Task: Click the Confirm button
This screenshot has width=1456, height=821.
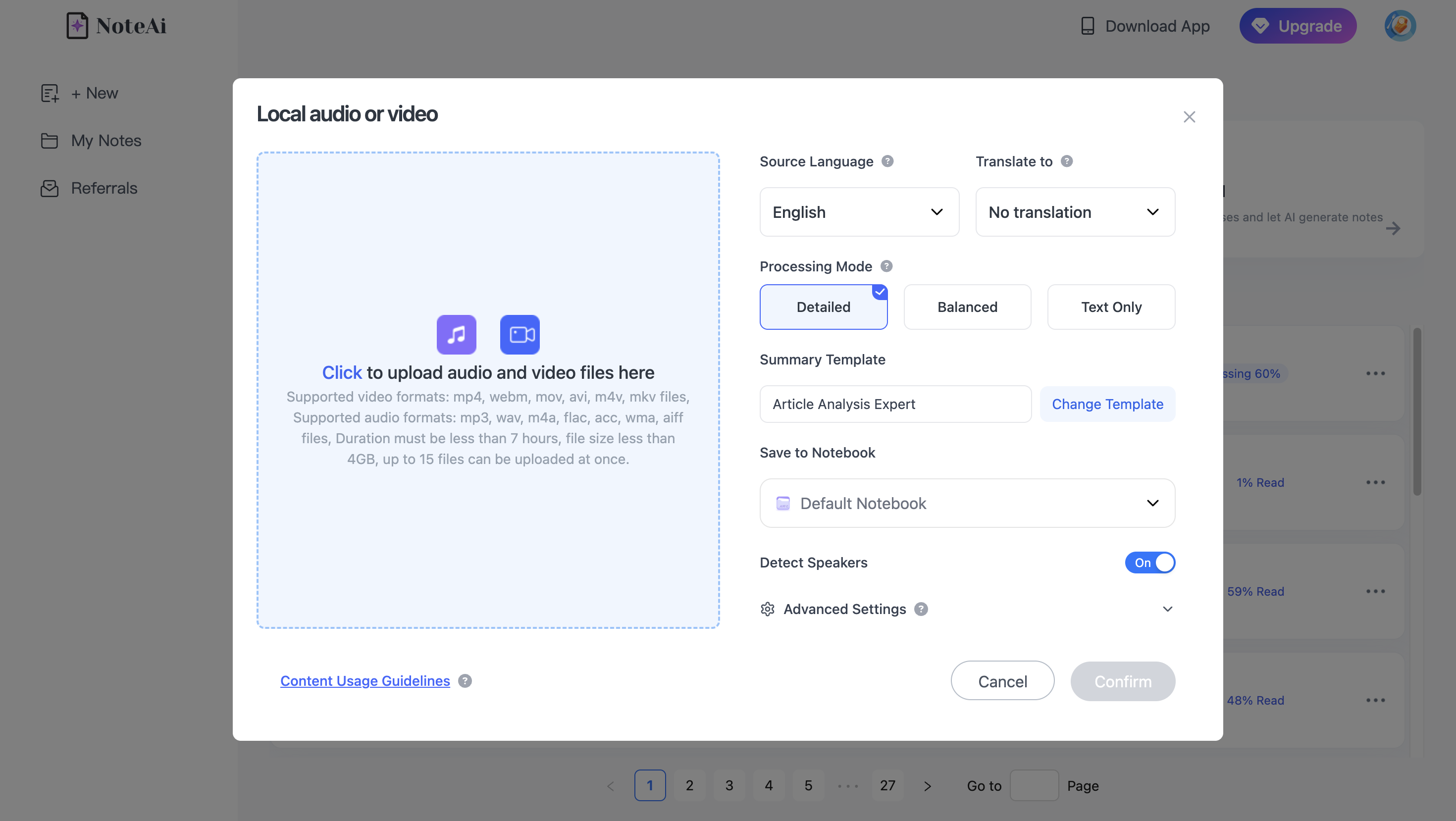Action: [1123, 681]
